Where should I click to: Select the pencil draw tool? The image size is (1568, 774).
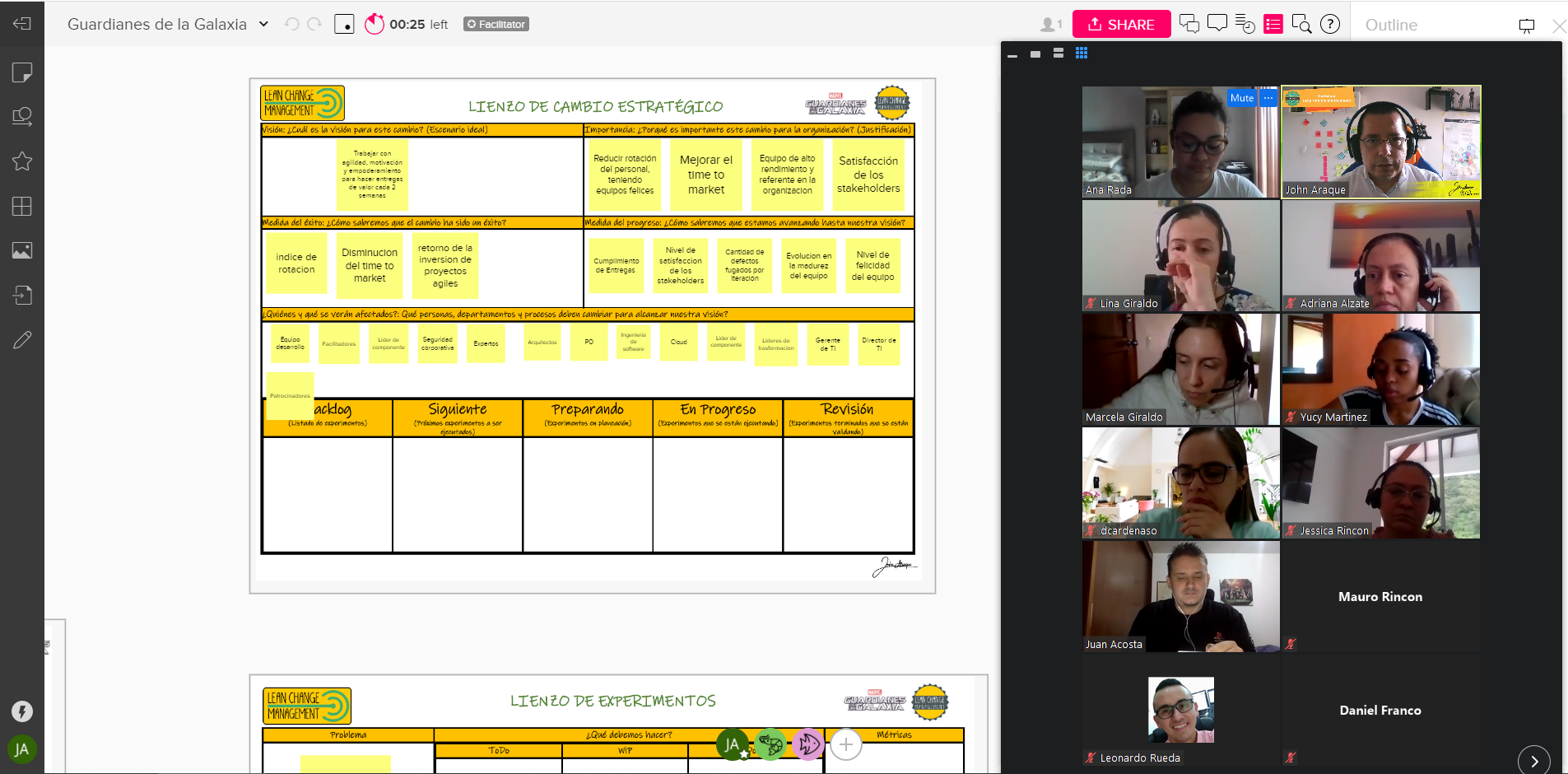click(22, 339)
